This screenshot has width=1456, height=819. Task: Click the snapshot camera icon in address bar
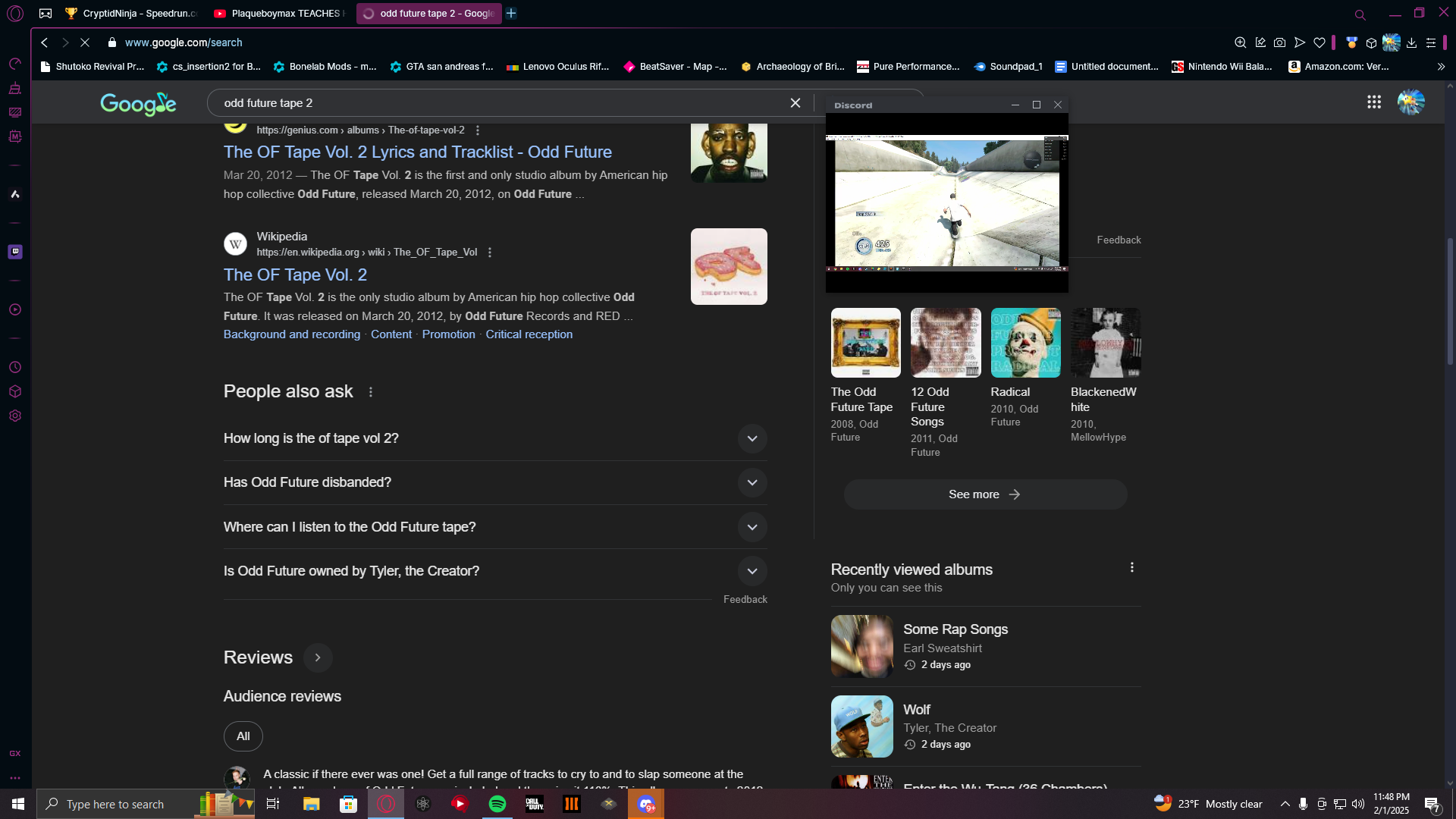pos(1279,43)
